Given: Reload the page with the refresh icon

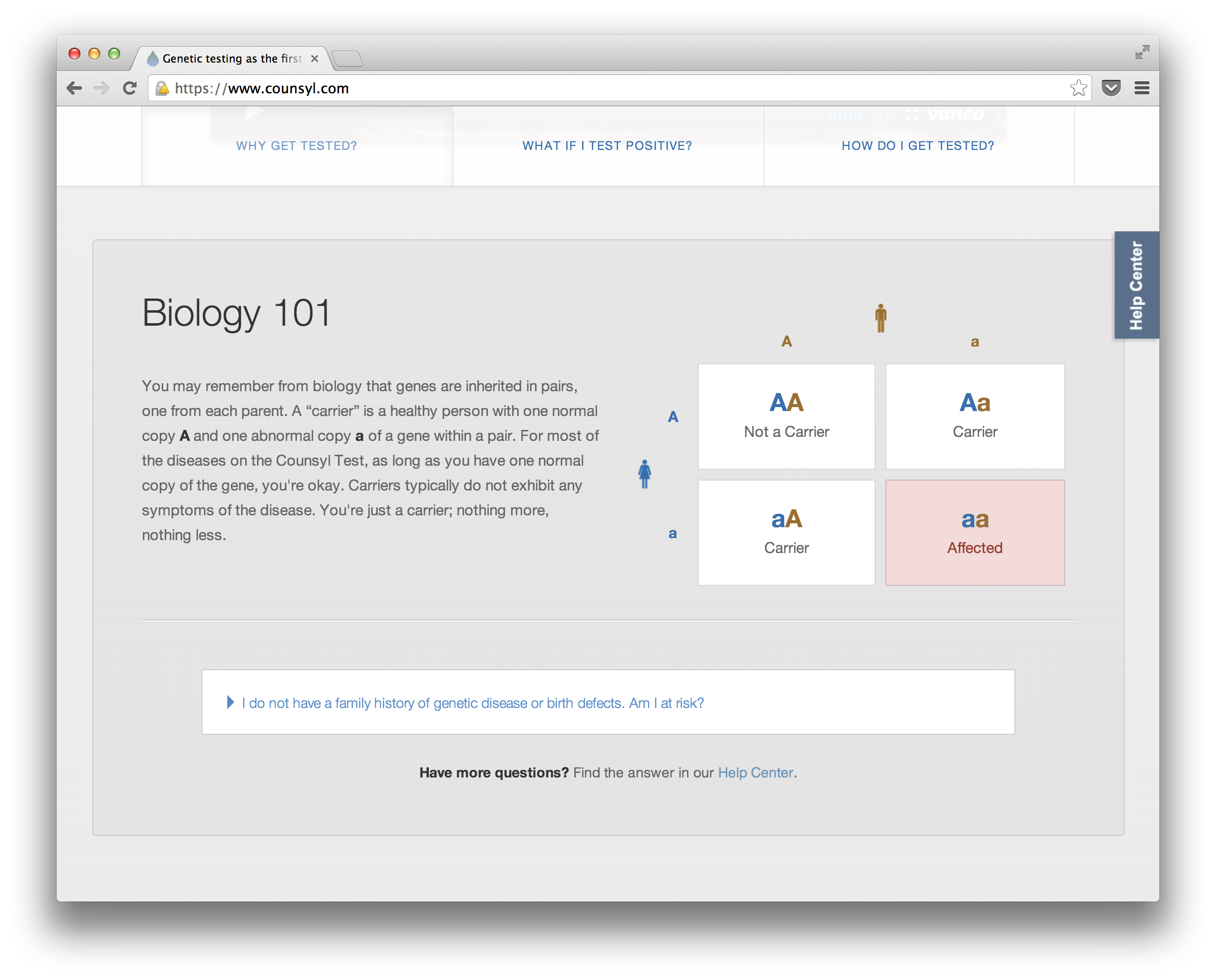Looking at the screenshot, I should 130,88.
